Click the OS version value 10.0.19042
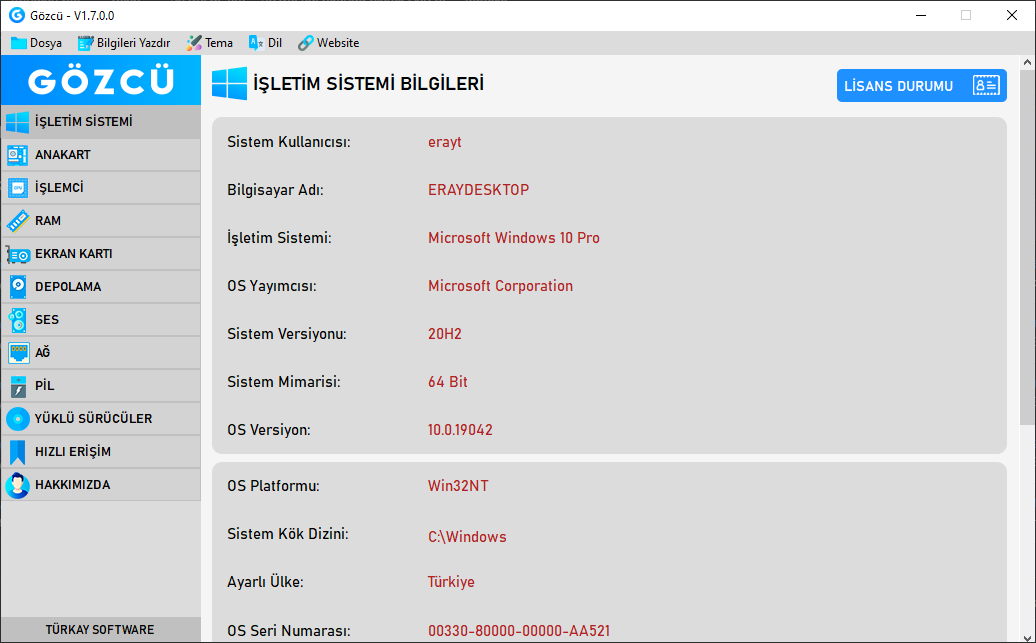 (x=460, y=430)
